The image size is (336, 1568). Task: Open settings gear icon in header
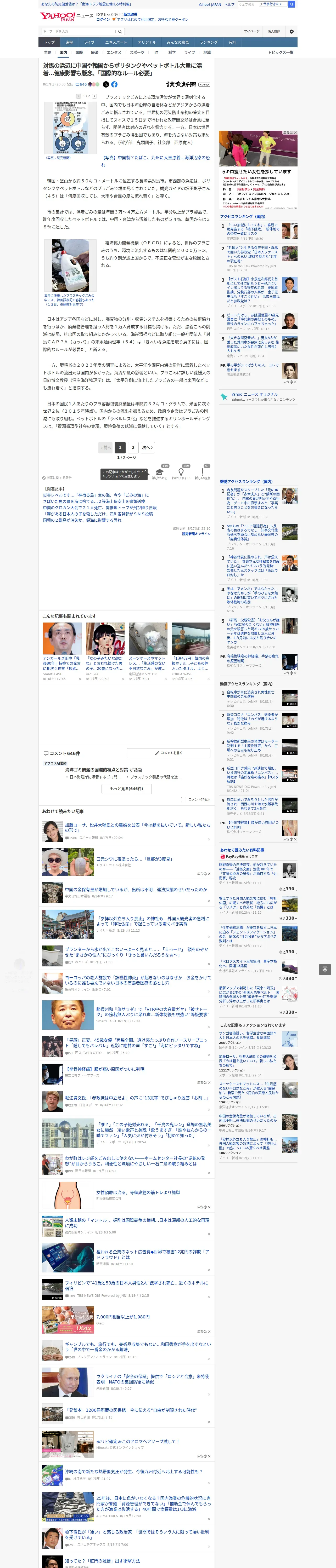(x=292, y=31)
